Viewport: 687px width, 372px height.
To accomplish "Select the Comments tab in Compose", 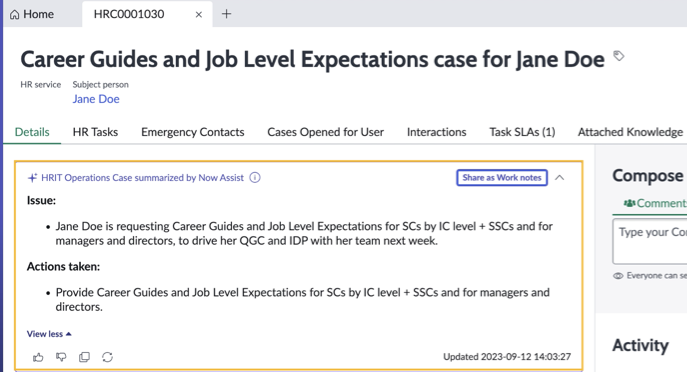I will click(655, 203).
